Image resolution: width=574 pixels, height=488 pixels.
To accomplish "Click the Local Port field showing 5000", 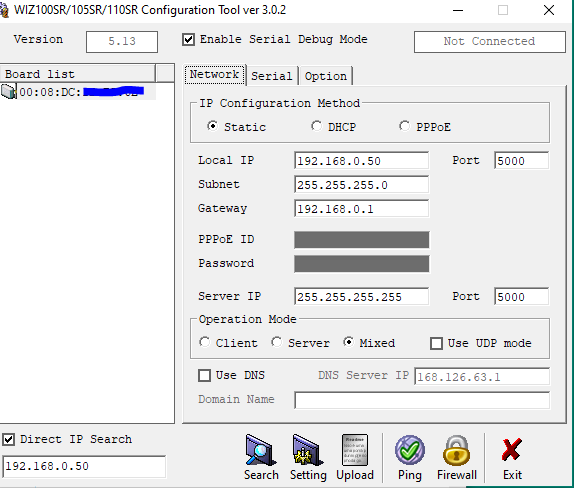I will point(521,161).
